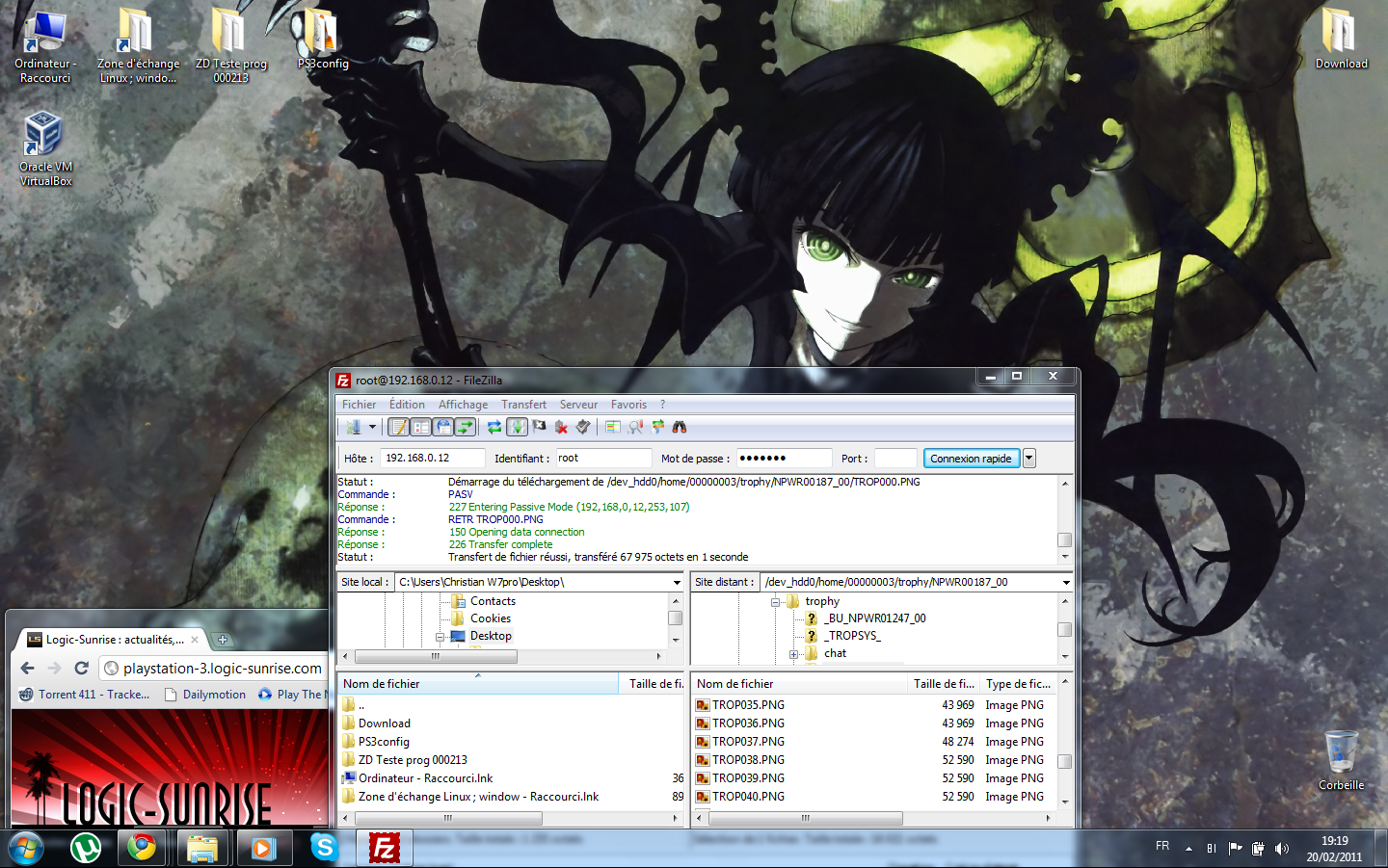Open Torrent 411 bookmark in Chrome

[x=85, y=695]
